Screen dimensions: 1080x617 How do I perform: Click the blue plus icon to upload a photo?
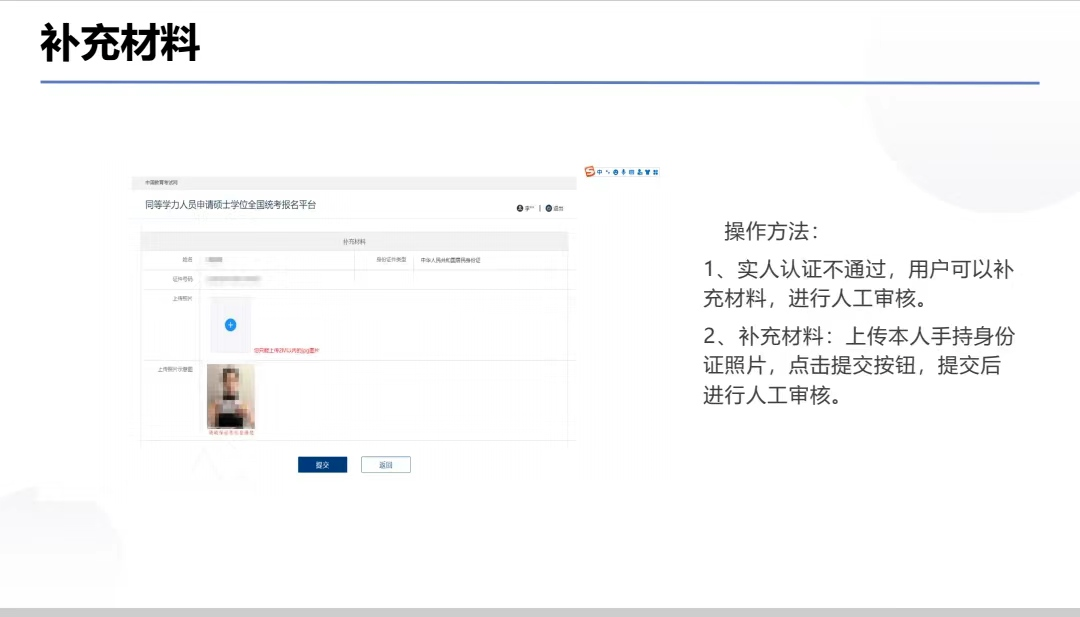click(231, 323)
